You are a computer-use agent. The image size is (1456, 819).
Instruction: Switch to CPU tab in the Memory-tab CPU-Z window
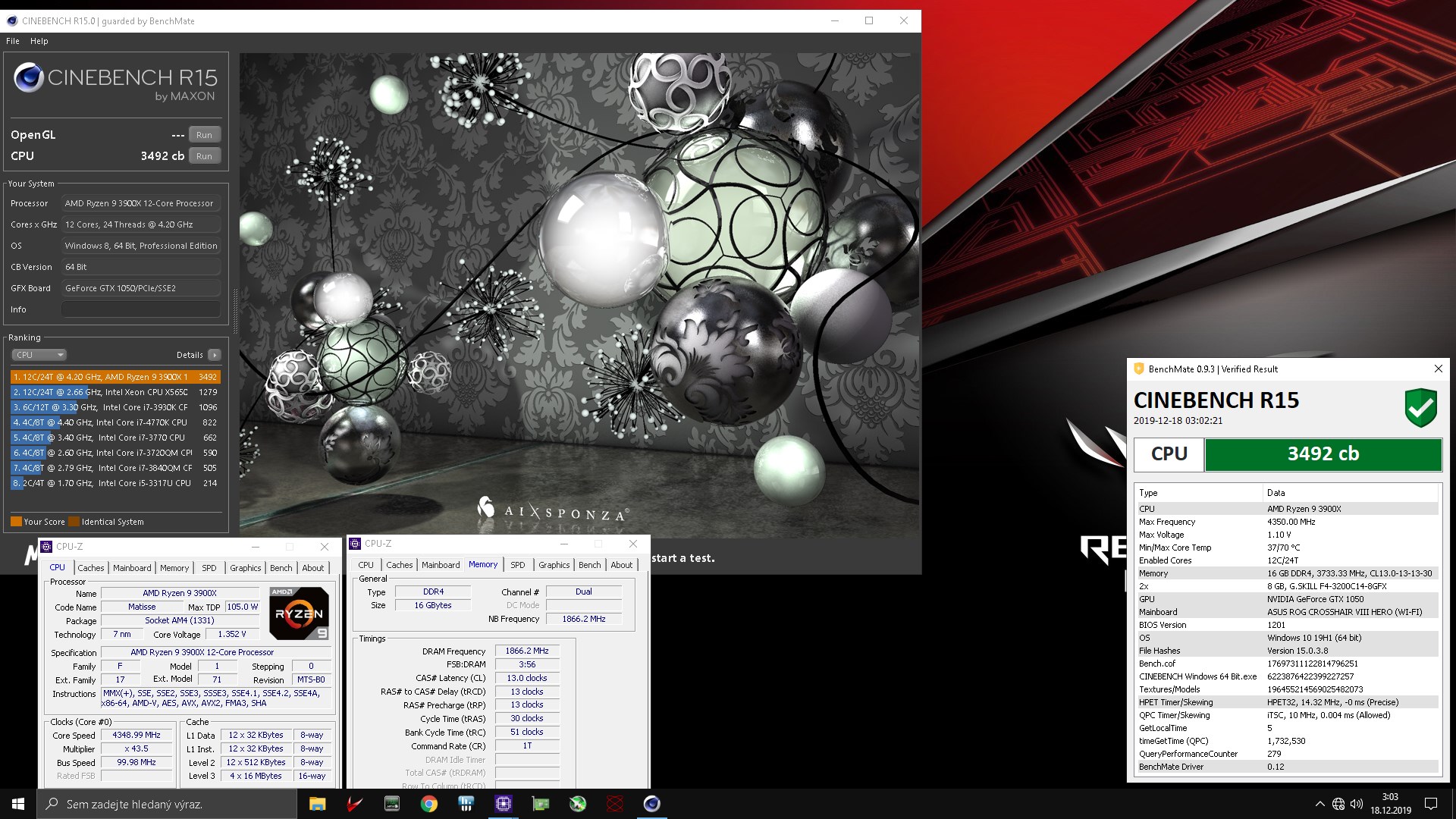tap(366, 565)
